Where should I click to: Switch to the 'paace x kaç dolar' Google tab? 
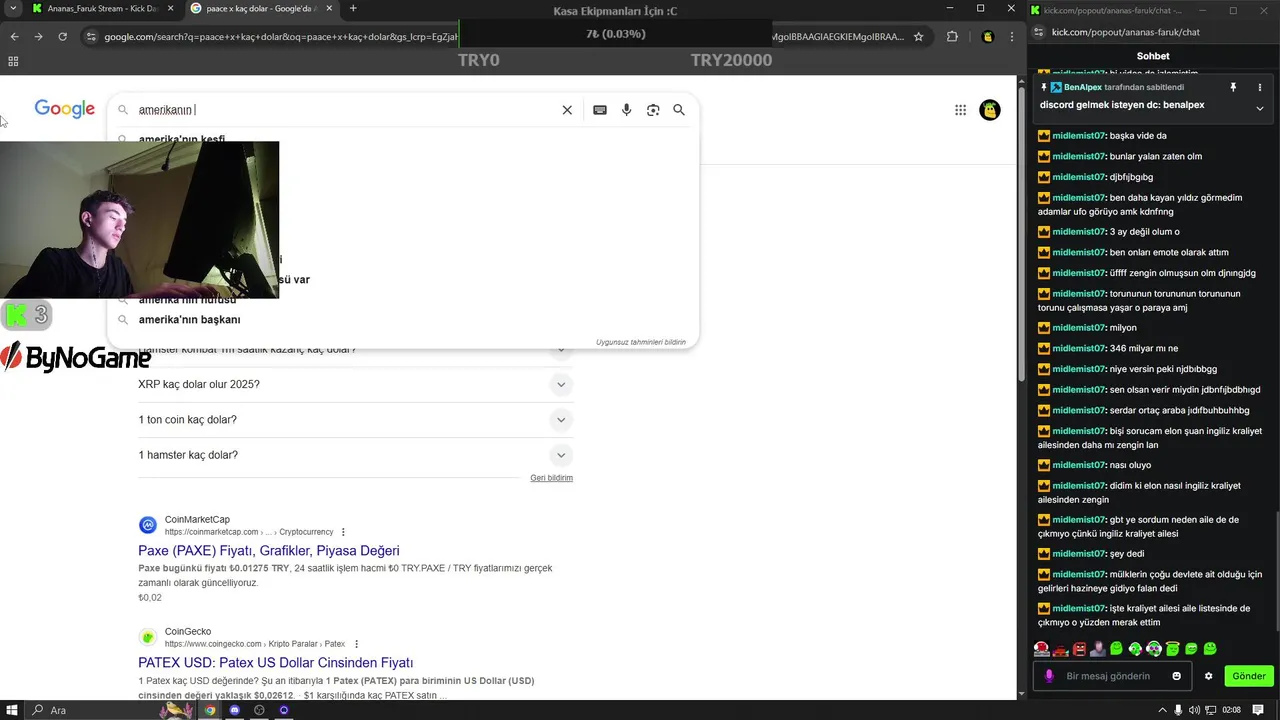pos(263,8)
